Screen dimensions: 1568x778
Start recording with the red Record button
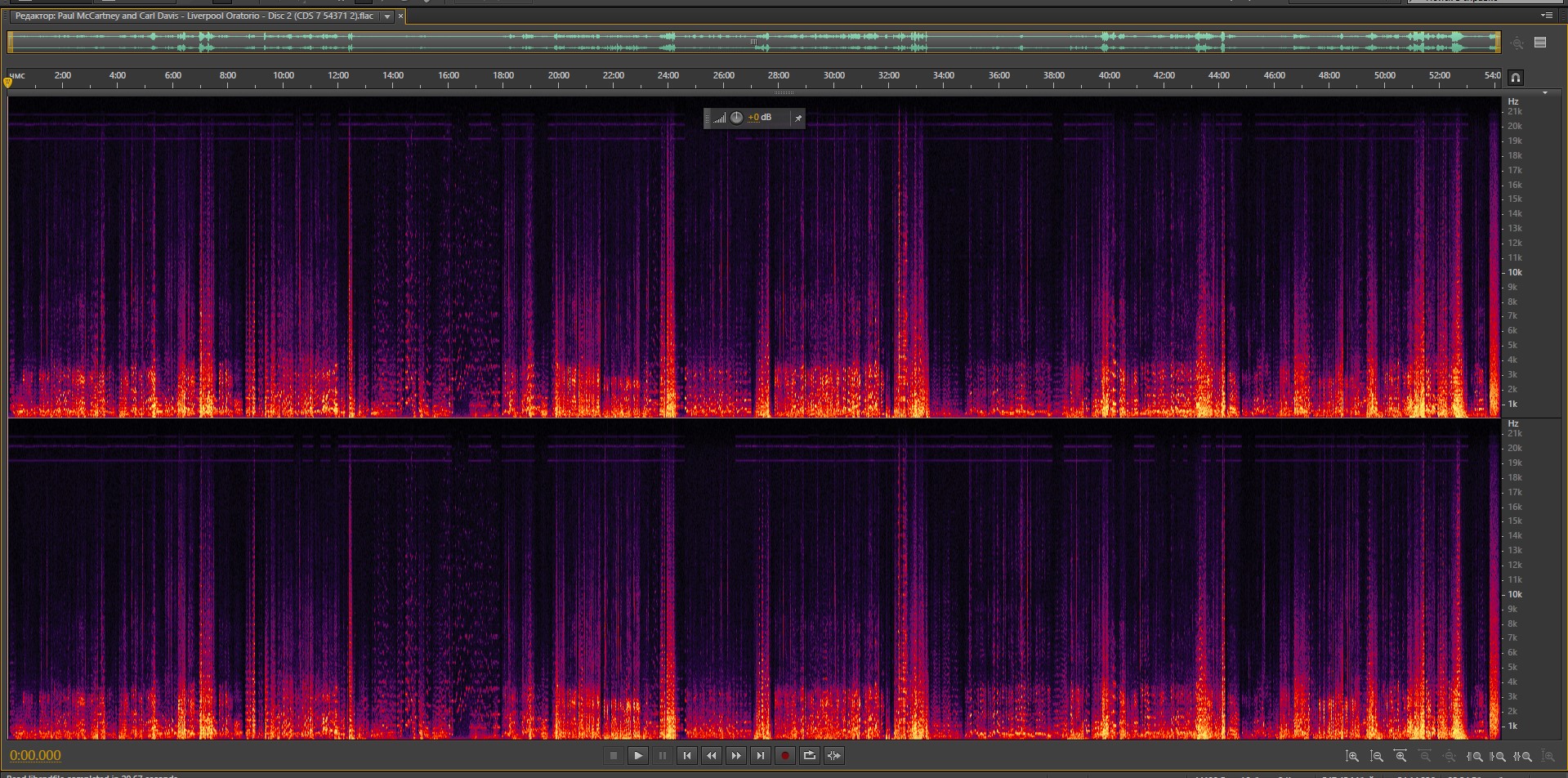point(785,756)
